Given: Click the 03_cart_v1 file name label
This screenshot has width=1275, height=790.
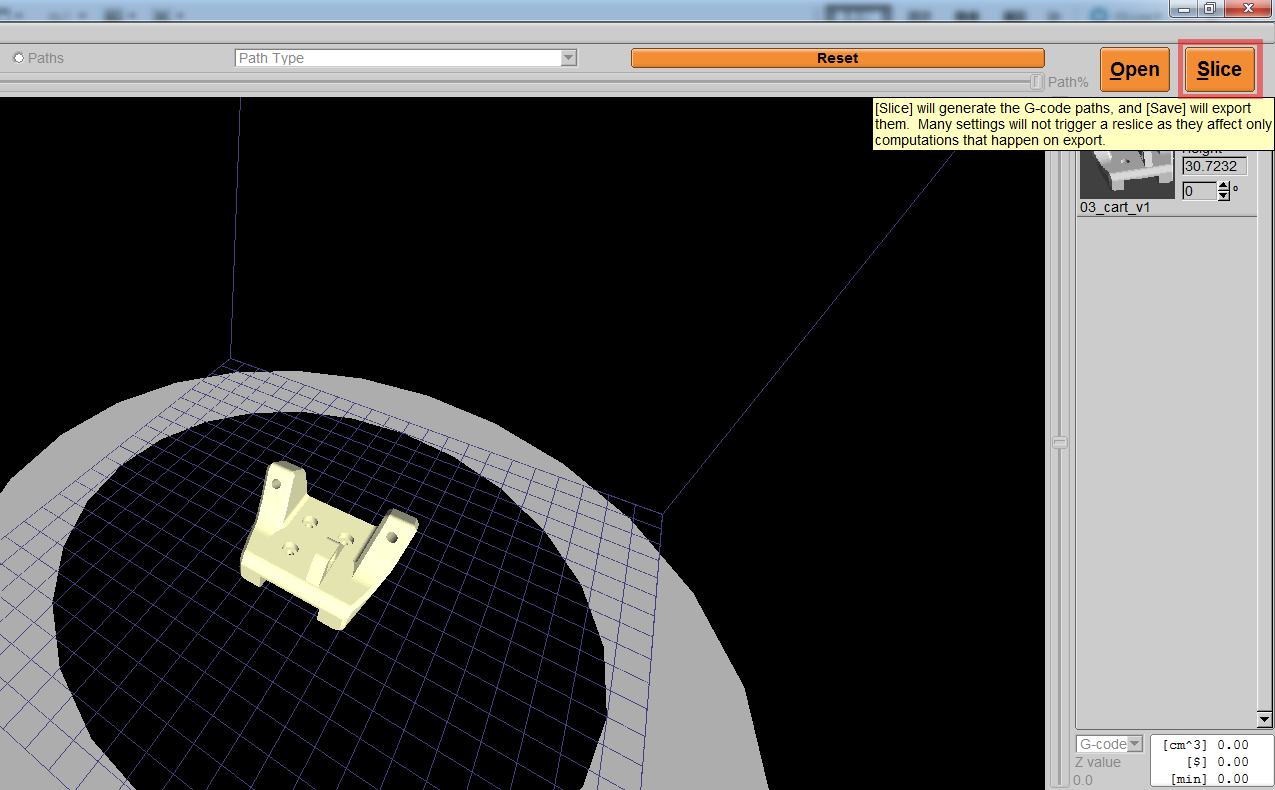Looking at the screenshot, I should point(1115,207).
